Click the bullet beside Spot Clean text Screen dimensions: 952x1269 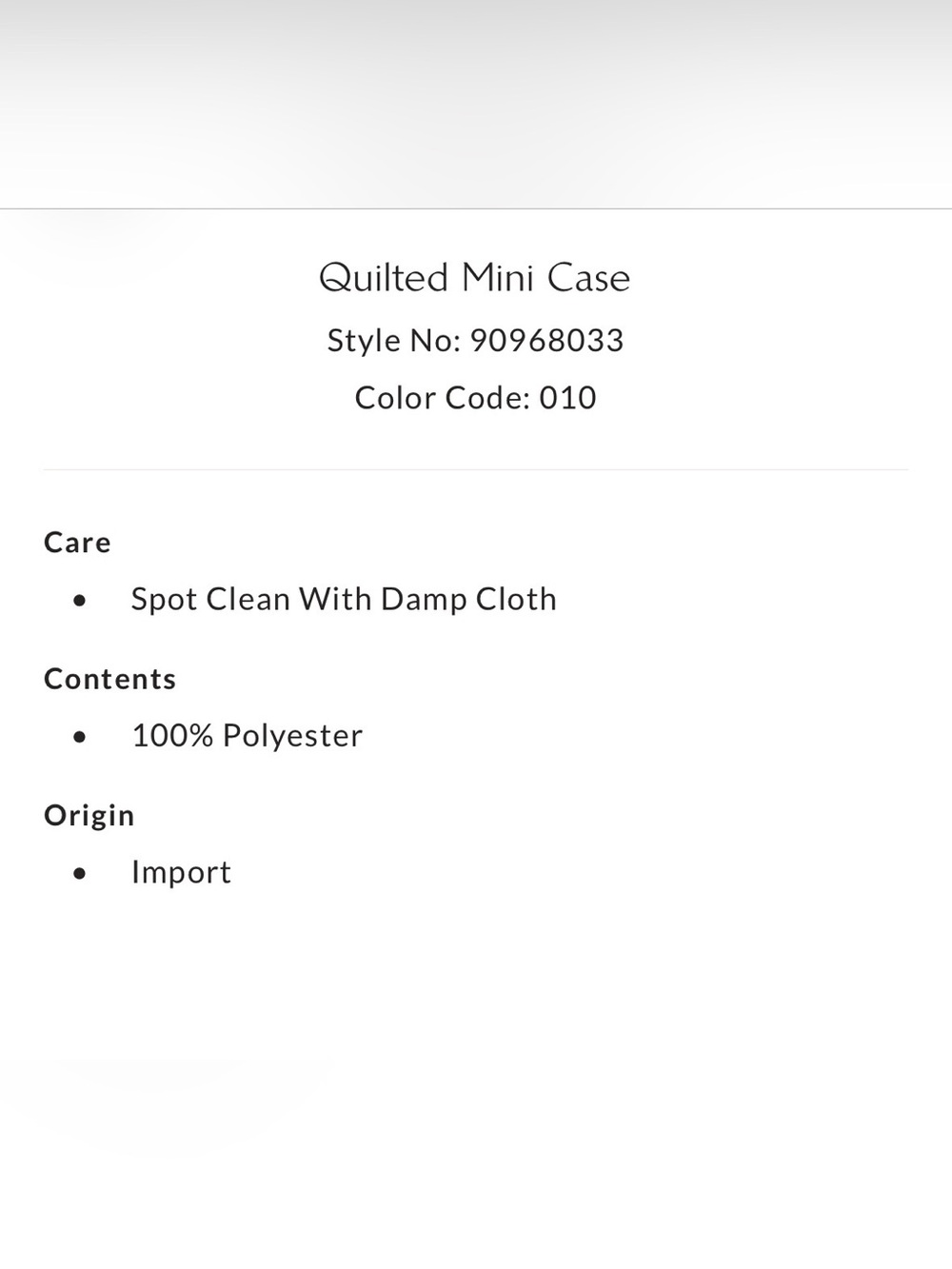80,601
